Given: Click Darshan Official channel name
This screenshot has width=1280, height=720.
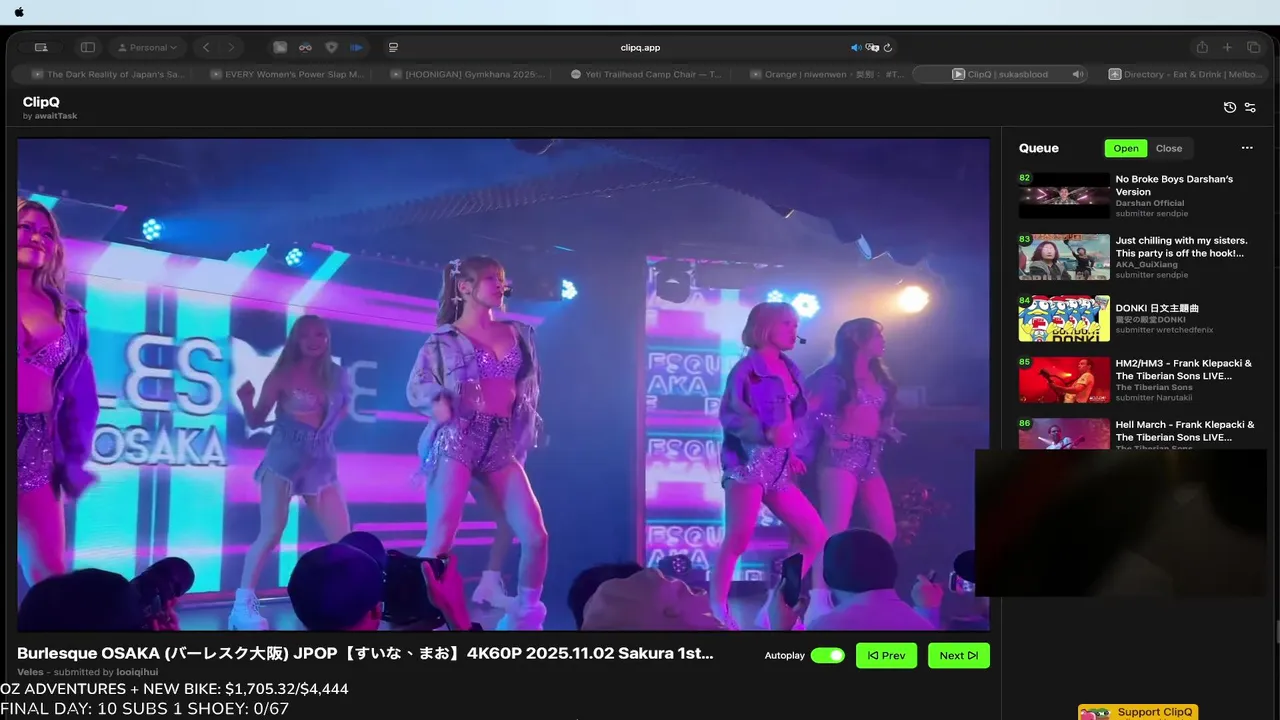Looking at the screenshot, I should [1150, 203].
